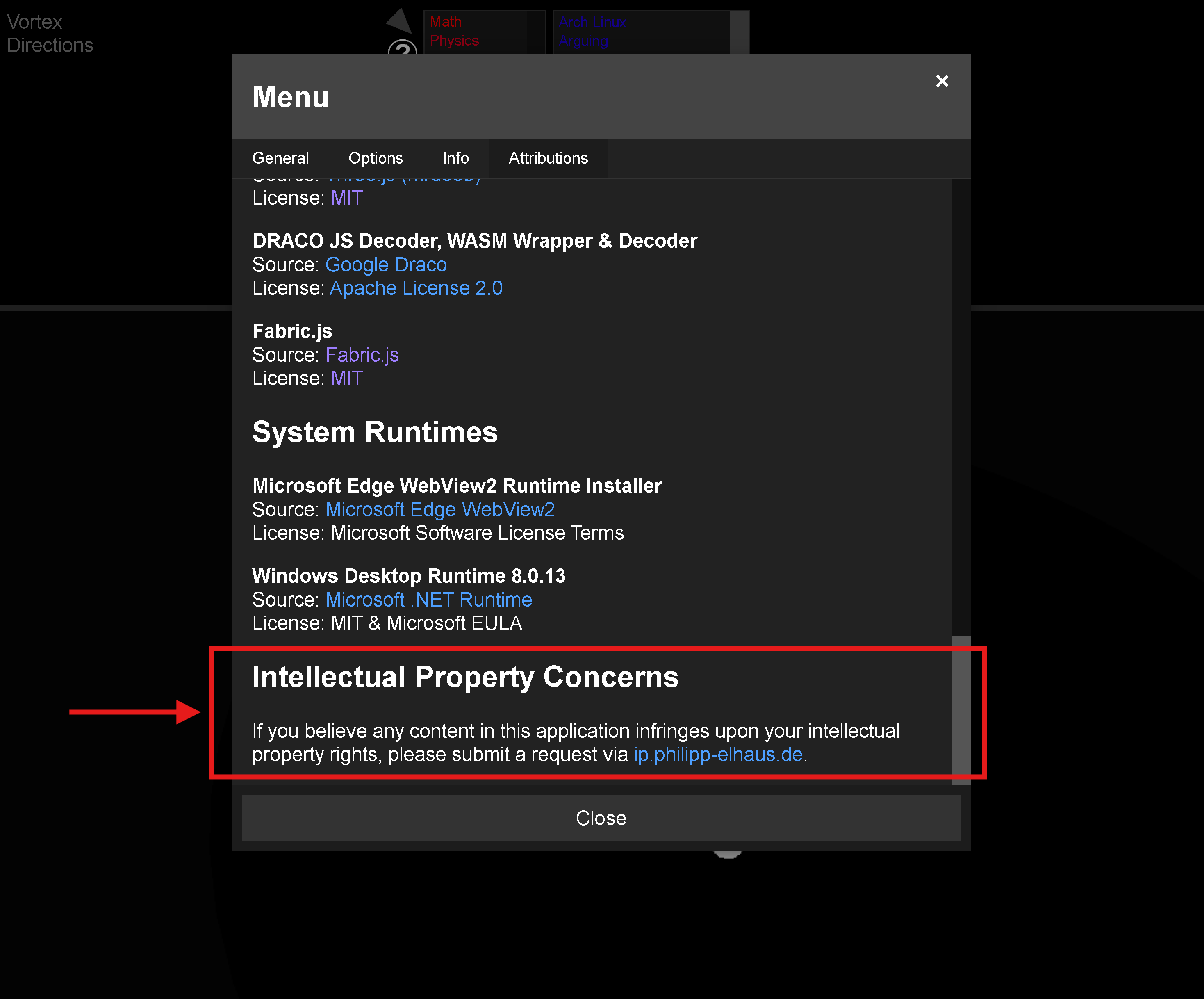Select the Attributions tab
Screen dimensions: 1204x999
[x=548, y=158]
